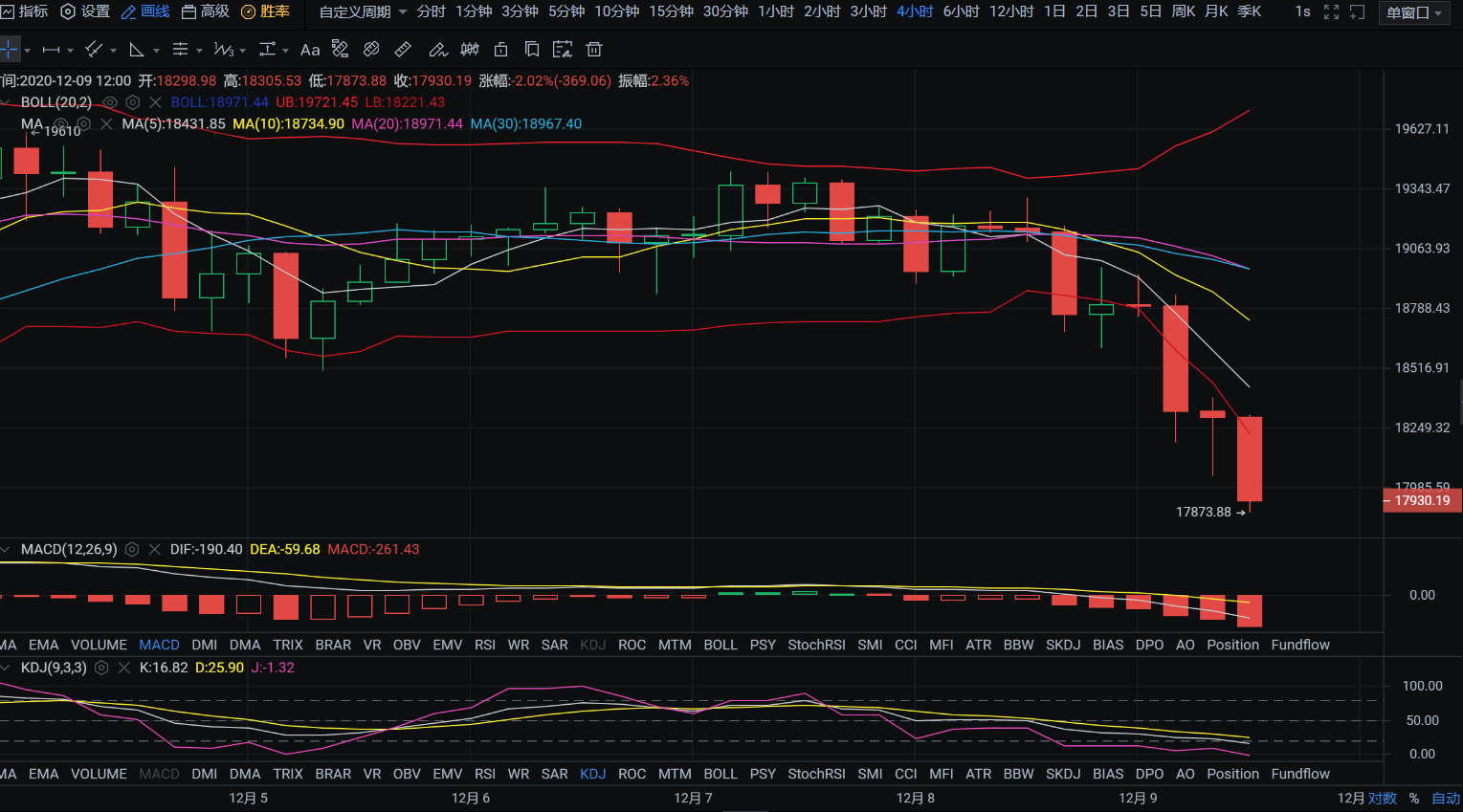Click the lock drawings icon
1463x812 pixels.
coord(500,50)
